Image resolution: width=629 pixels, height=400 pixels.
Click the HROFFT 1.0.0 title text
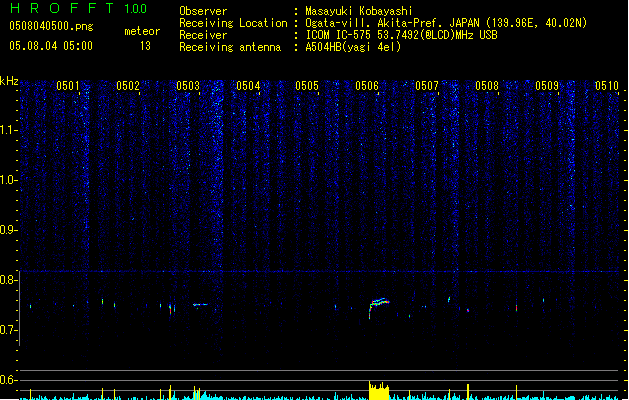click(x=79, y=8)
